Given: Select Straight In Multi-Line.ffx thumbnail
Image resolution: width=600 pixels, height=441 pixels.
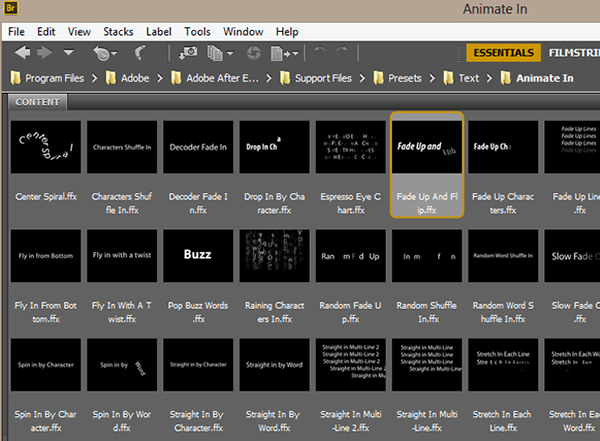Looking at the screenshot, I should (x=427, y=364).
